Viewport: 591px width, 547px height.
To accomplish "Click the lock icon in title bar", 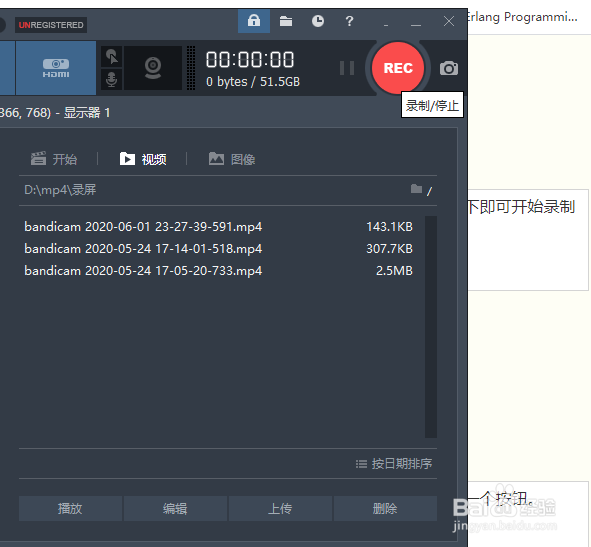I will click(x=254, y=21).
